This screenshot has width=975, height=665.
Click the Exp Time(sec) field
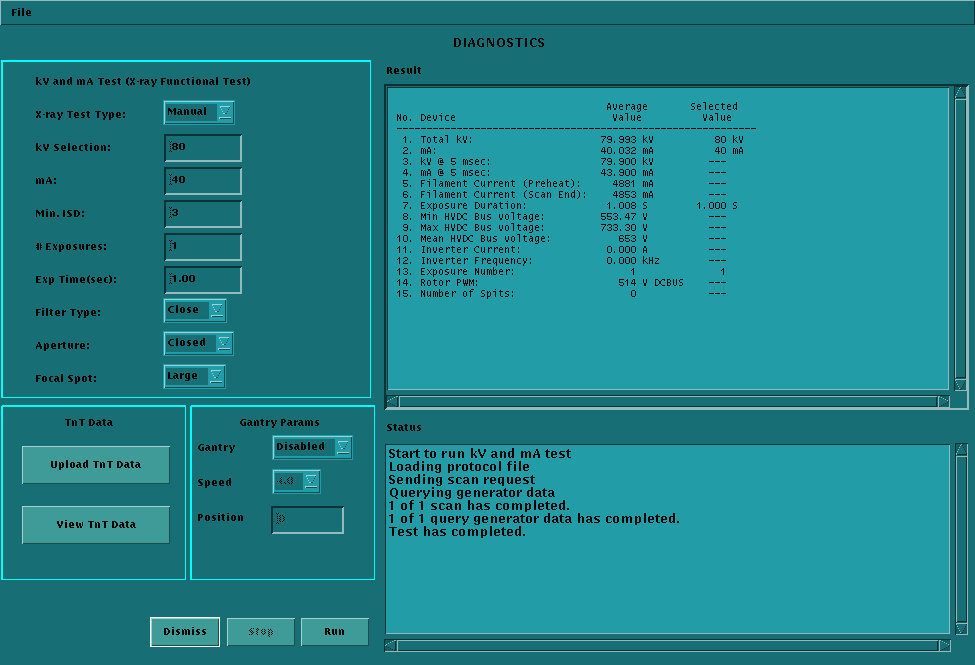pos(204,280)
